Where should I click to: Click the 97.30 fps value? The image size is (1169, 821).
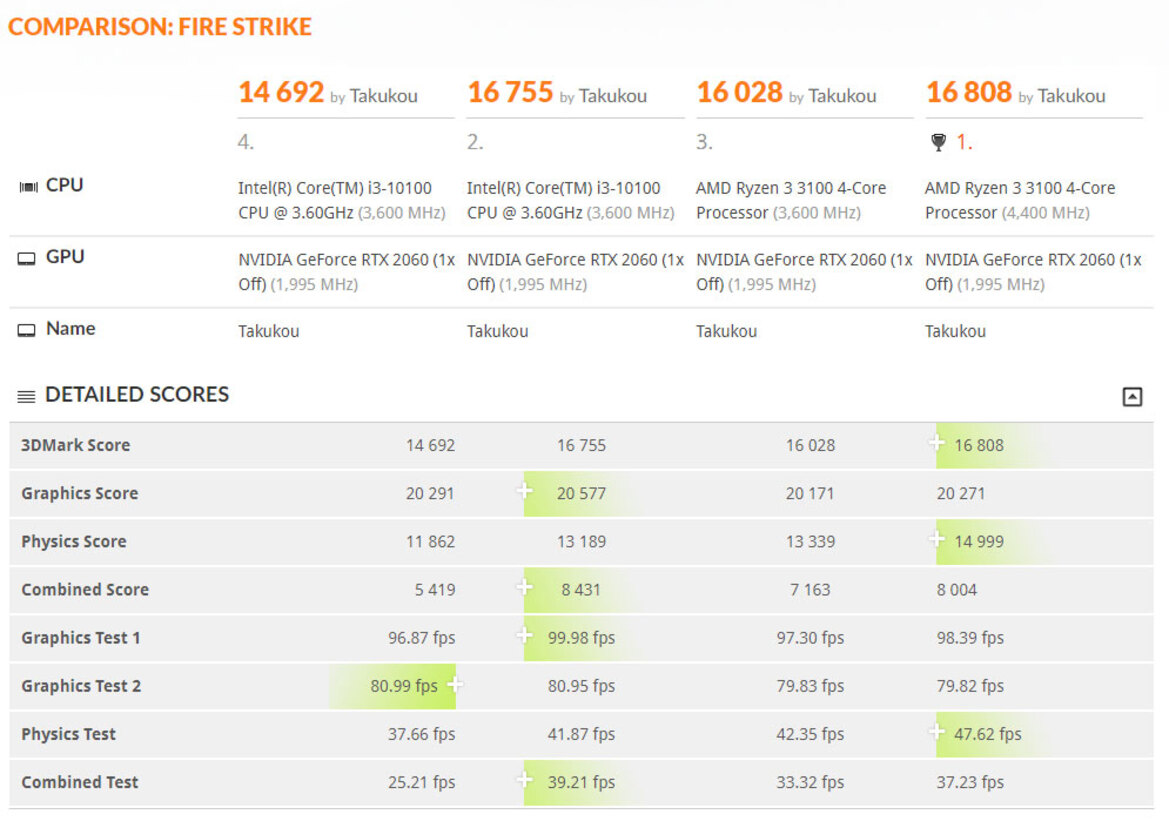coord(810,638)
